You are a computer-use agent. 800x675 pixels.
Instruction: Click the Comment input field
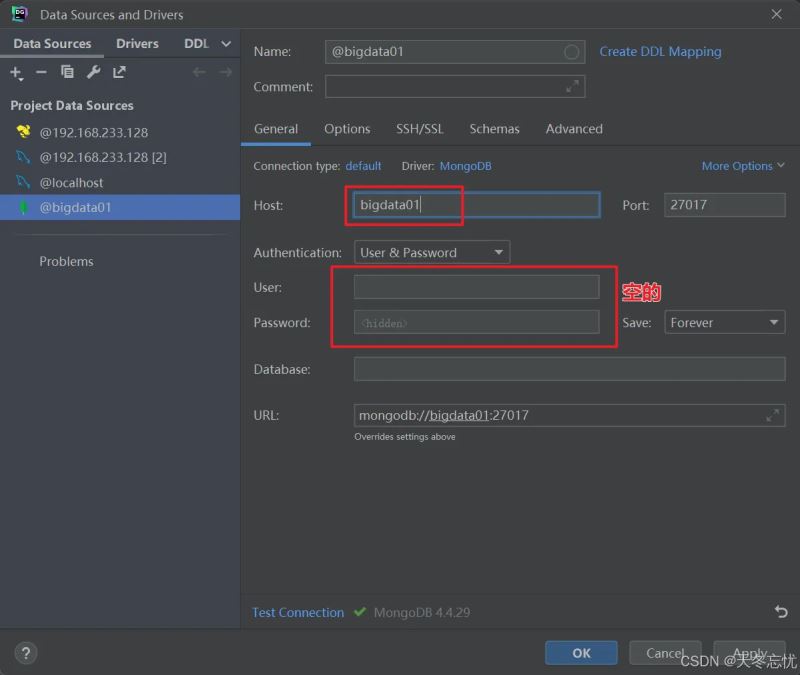(455, 87)
